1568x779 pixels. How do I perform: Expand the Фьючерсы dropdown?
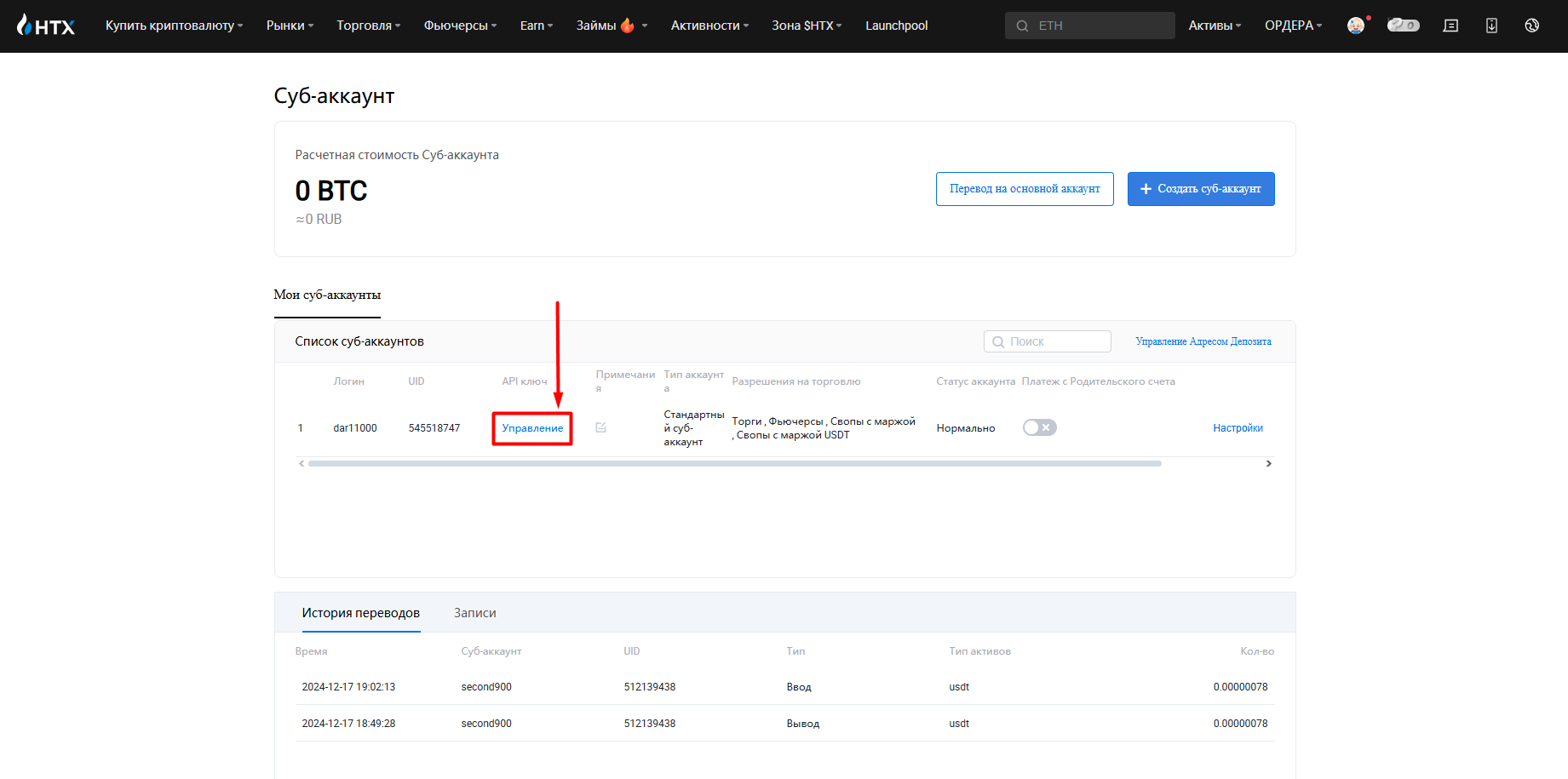point(460,26)
